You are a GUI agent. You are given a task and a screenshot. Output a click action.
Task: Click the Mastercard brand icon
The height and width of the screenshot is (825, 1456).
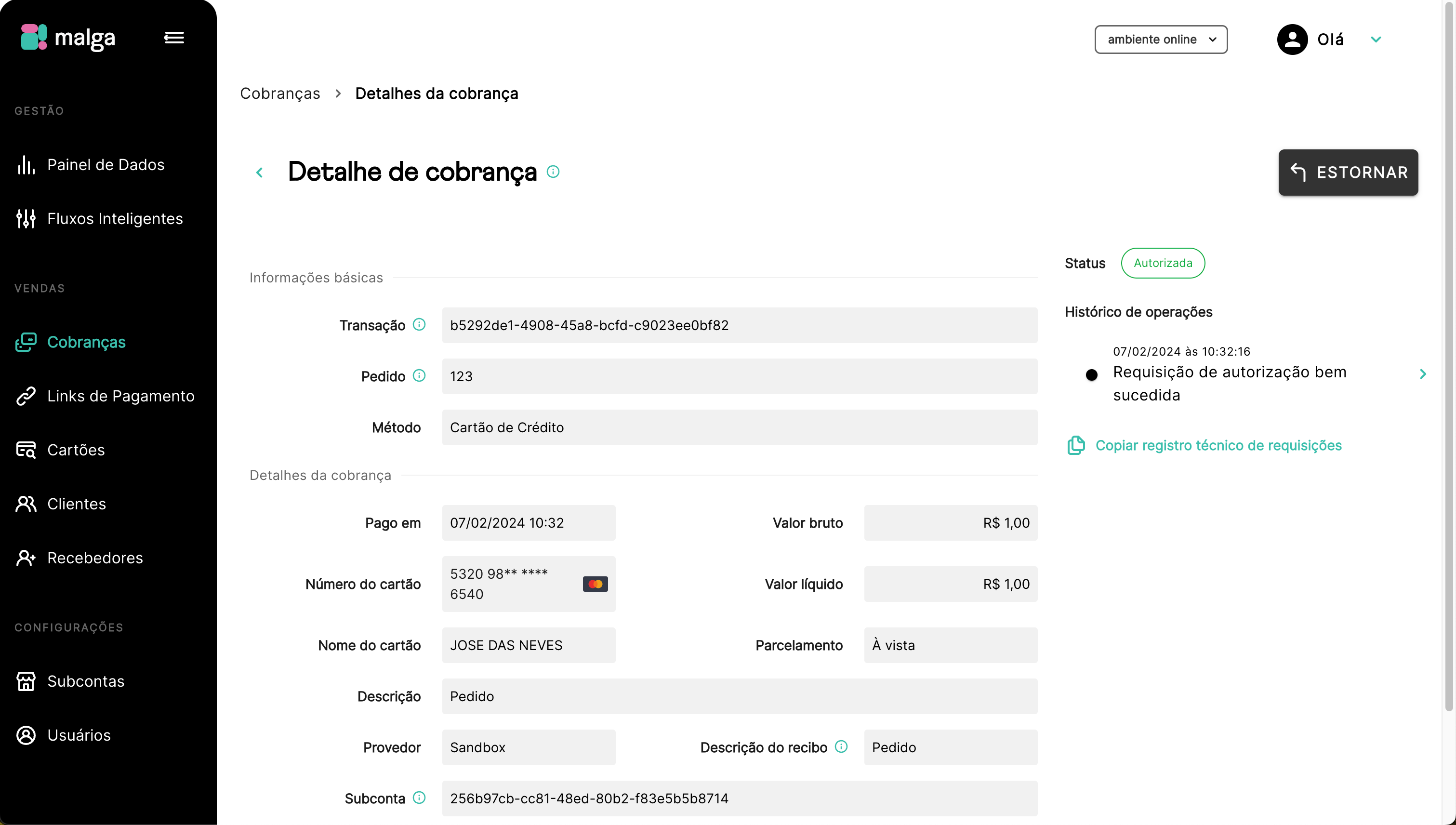(596, 584)
